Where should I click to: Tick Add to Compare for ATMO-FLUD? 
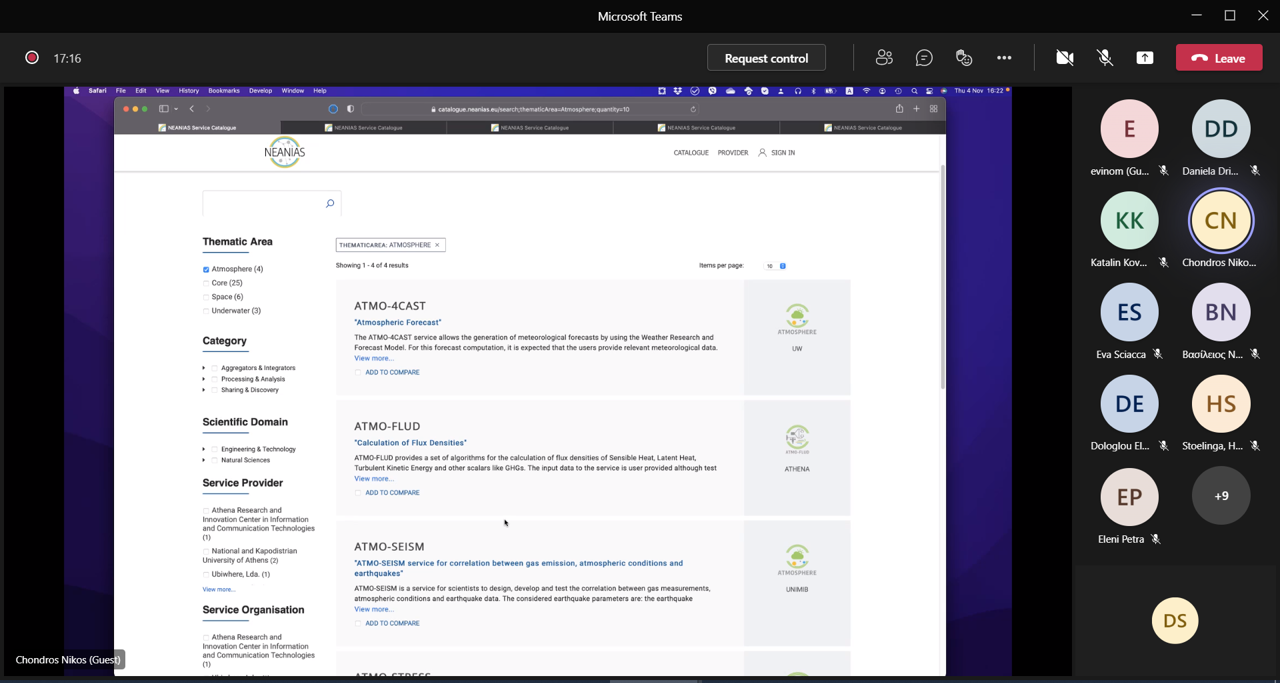tap(358, 492)
